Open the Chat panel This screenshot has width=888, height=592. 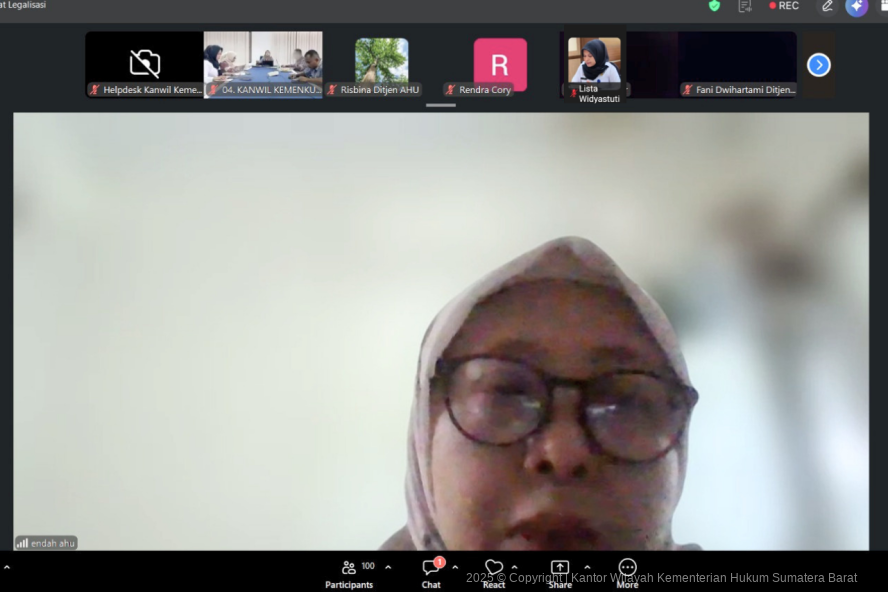click(x=431, y=572)
